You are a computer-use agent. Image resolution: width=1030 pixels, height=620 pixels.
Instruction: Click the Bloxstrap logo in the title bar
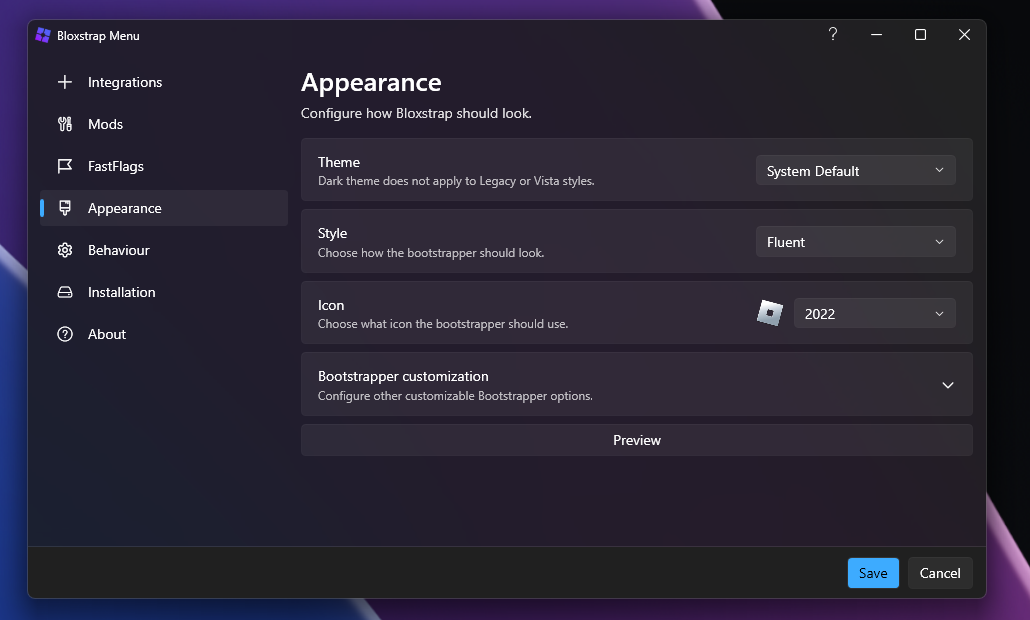point(43,34)
